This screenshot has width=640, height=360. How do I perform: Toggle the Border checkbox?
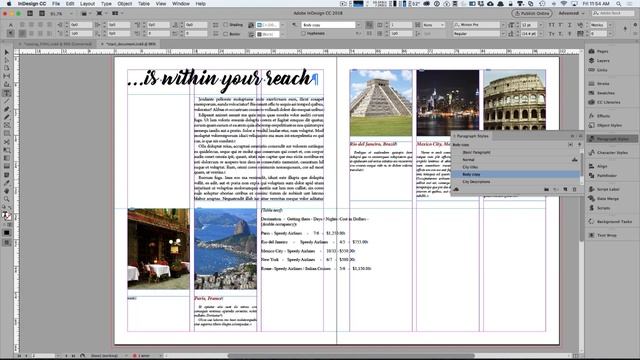pyautogui.click(x=225, y=34)
